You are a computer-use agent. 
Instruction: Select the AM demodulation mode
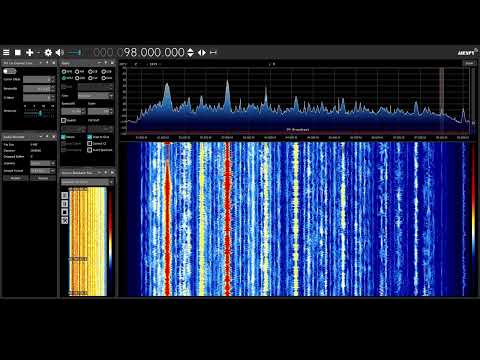tap(79, 71)
